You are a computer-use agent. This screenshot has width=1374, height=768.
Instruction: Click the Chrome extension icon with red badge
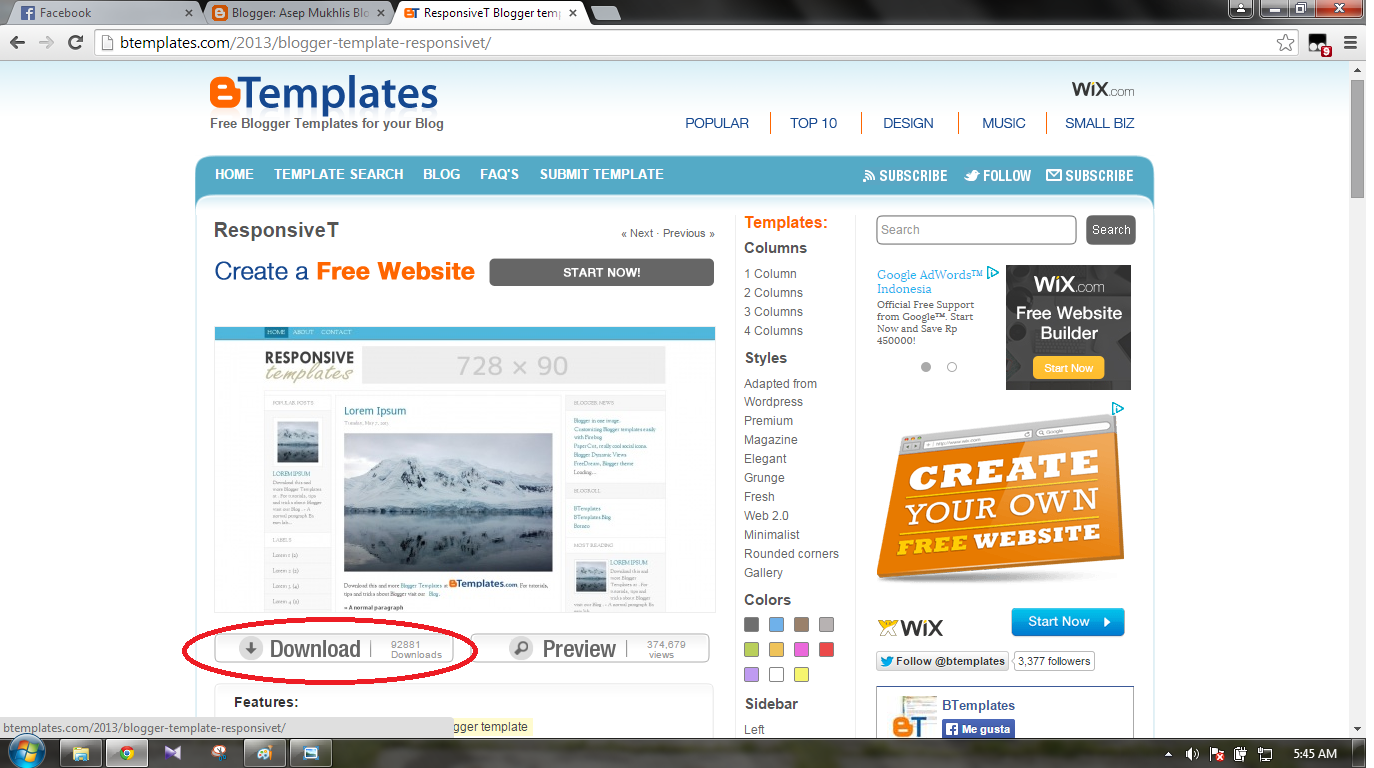tap(1319, 43)
